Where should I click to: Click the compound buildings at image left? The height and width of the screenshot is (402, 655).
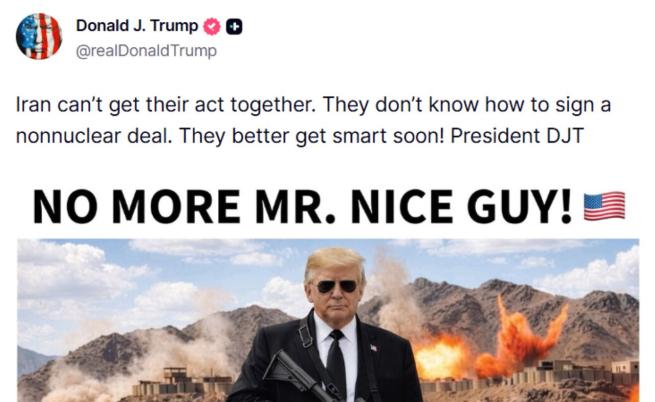(x=182, y=383)
